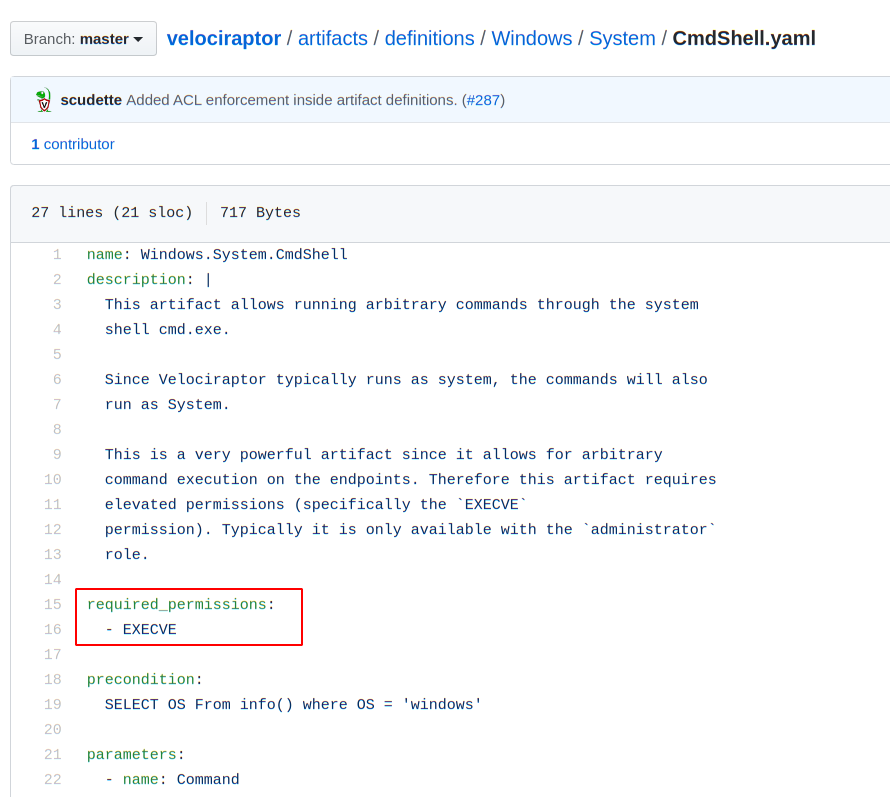890x797 pixels.
Task: Click line number 9
Action: (57, 455)
